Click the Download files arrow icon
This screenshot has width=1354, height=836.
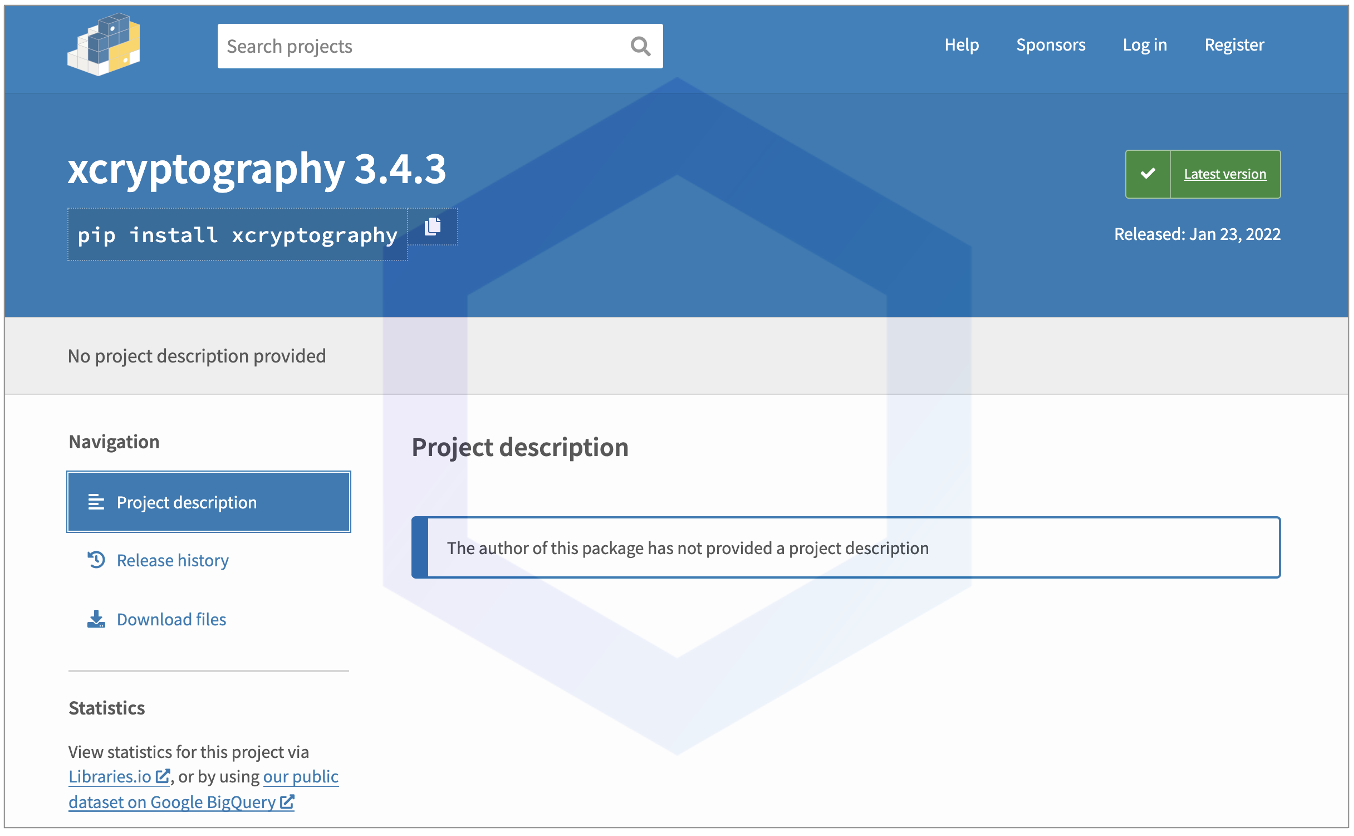pos(96,619)
